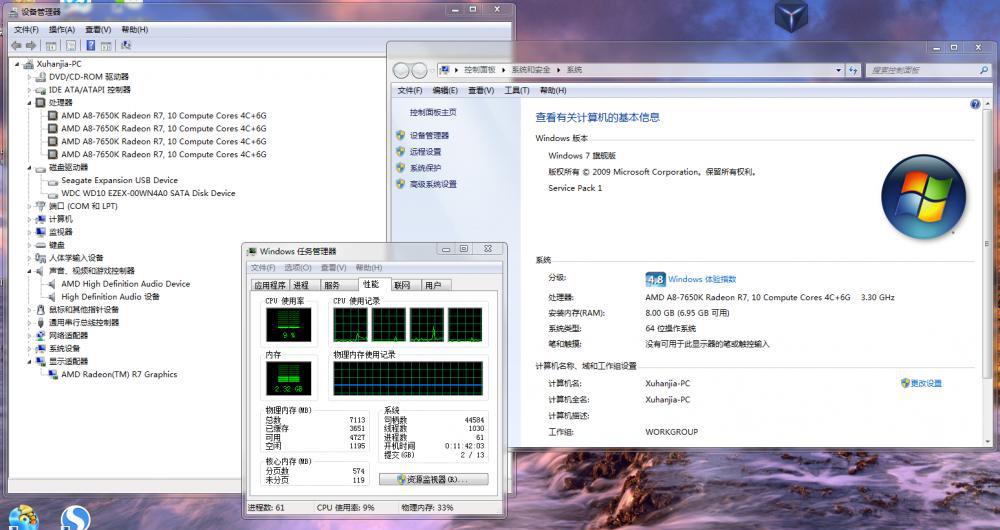Screen dimensions: 1000x530
Task: Expand the 端口 (COM 和 LPT) node
Action: point(29,206)
